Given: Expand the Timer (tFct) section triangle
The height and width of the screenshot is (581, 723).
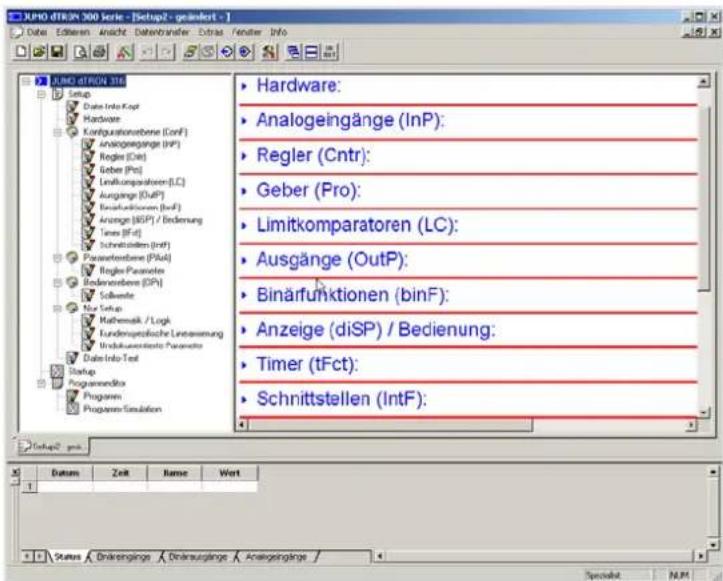Looking at the screenshot, I should [244, 365].
